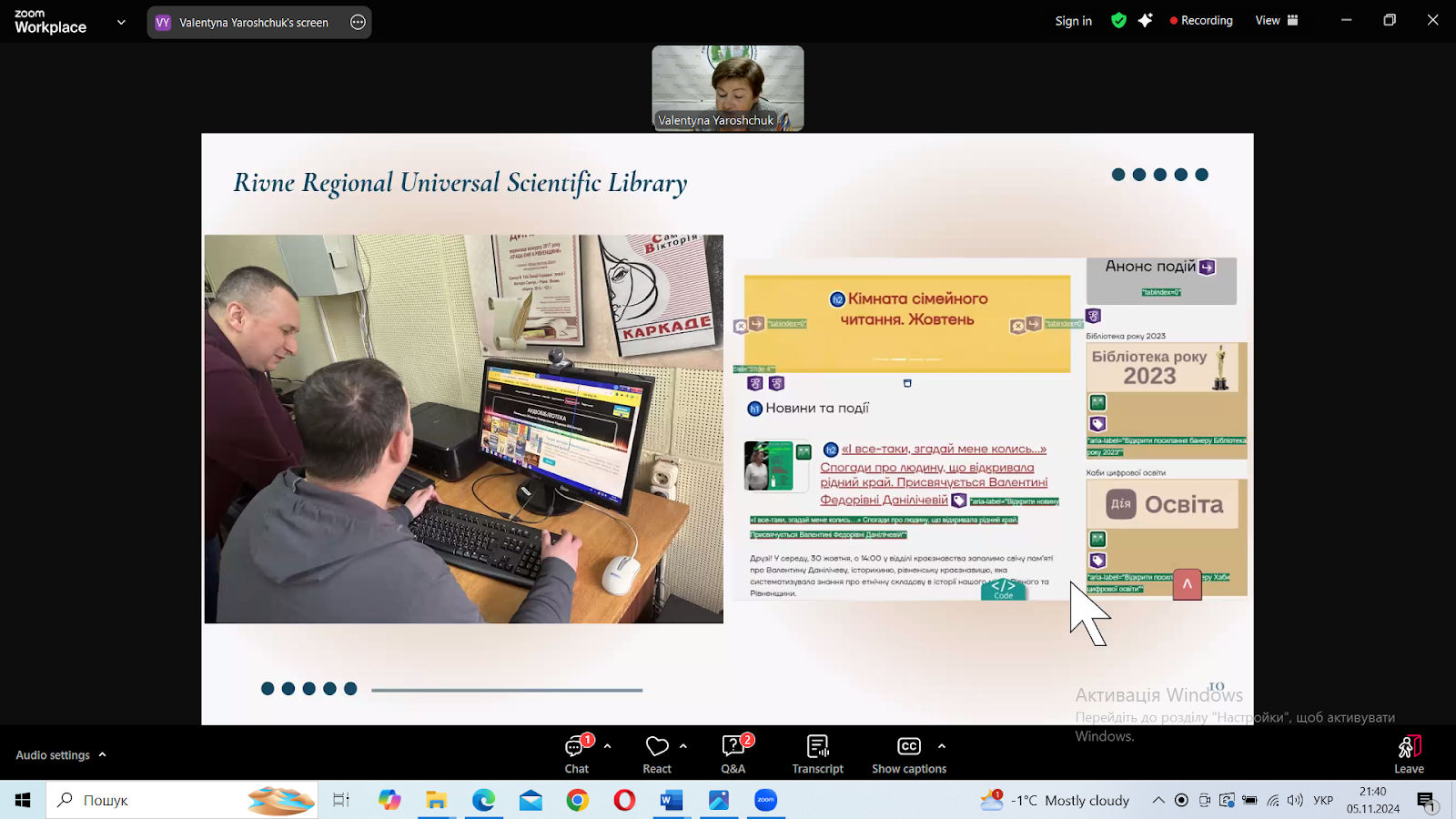Open the weather widget showing -1°C
This screenshot has width=1456, height=819.
[x=1056, y=800]
